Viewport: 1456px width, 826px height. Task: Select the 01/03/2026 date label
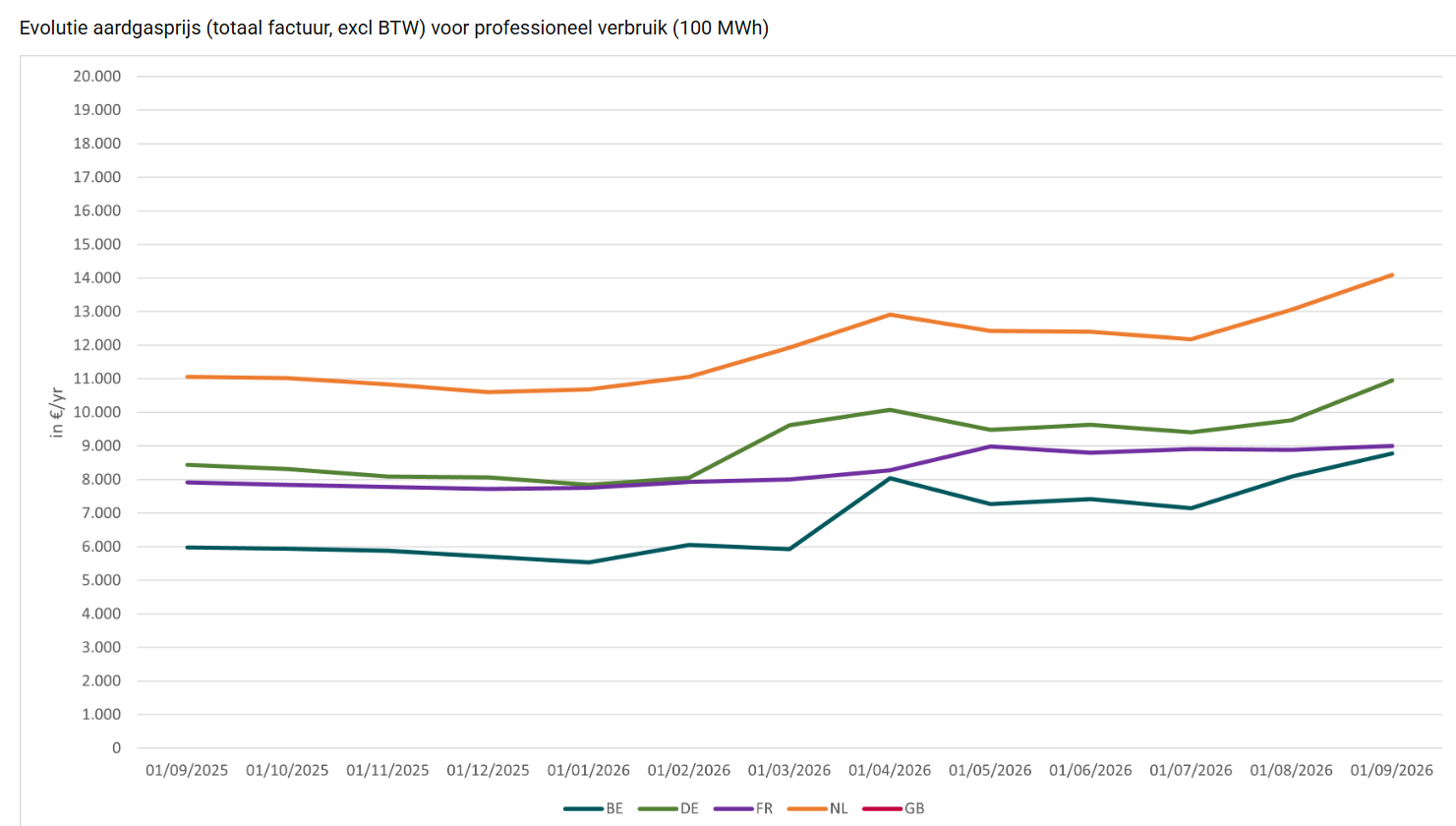789,770
